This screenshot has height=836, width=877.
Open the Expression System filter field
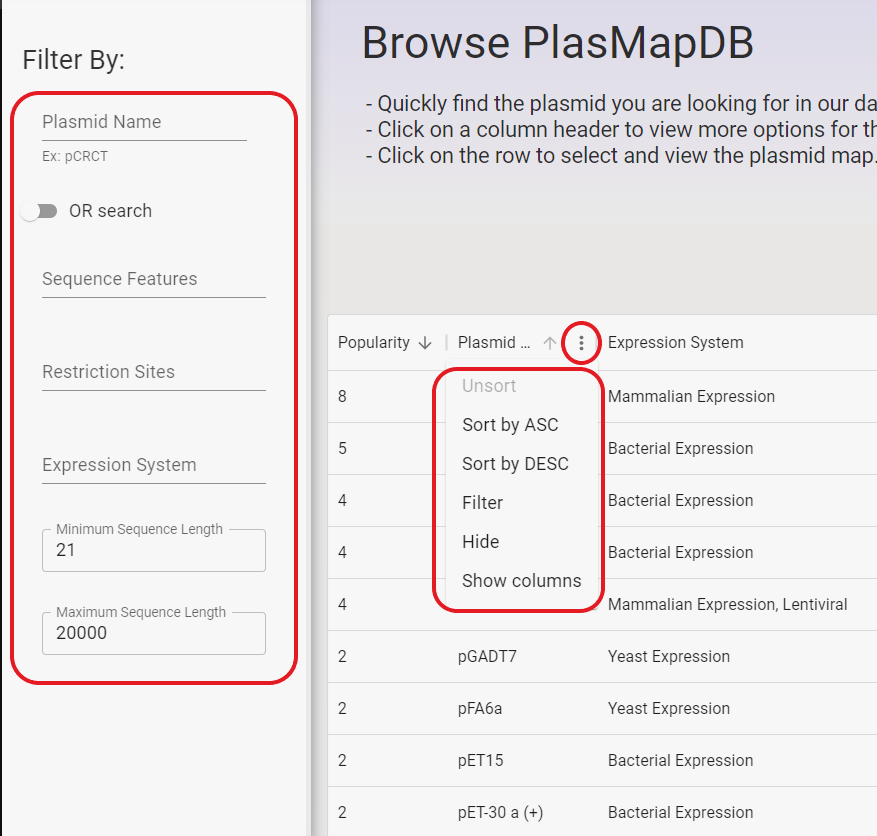click(x=153, y=465)
